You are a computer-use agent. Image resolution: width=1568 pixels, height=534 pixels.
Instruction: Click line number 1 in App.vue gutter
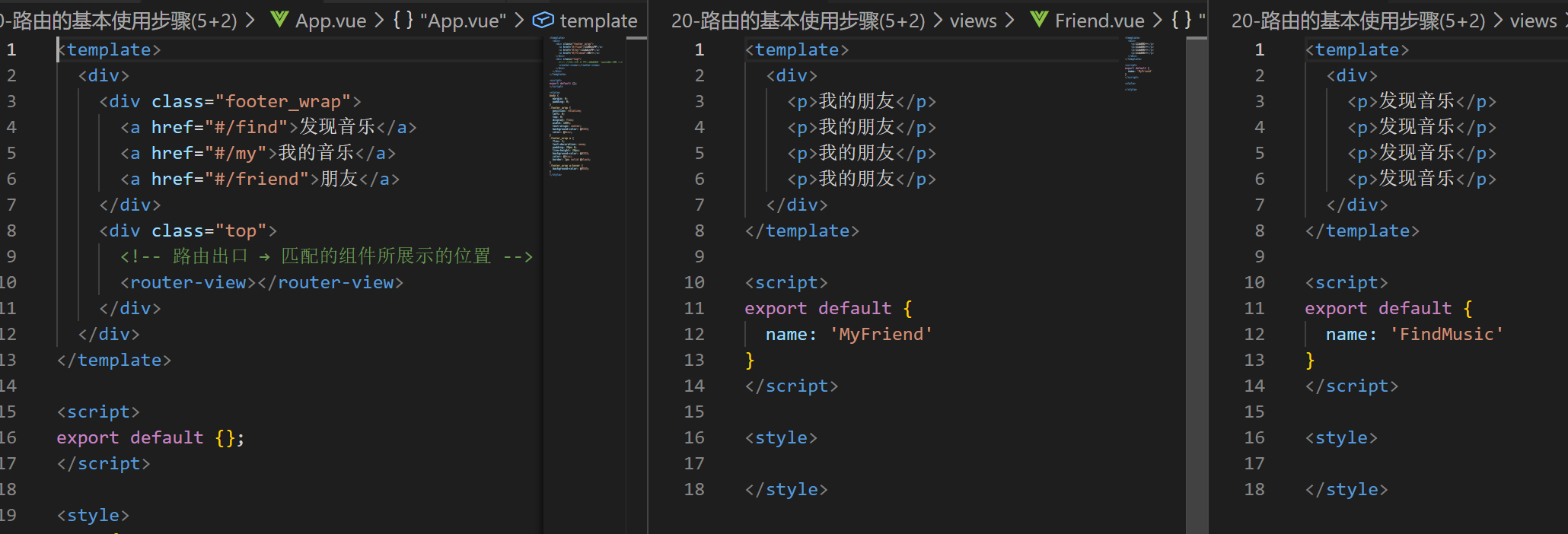[x=11, y=49]
